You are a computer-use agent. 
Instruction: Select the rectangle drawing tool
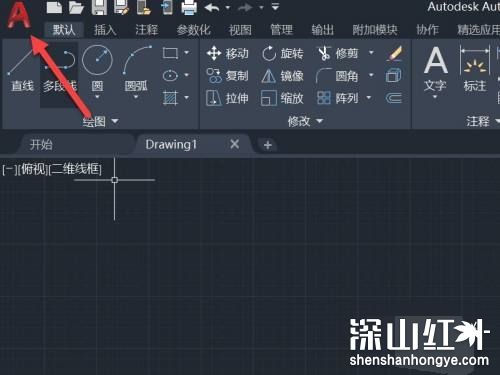(170, 53)
